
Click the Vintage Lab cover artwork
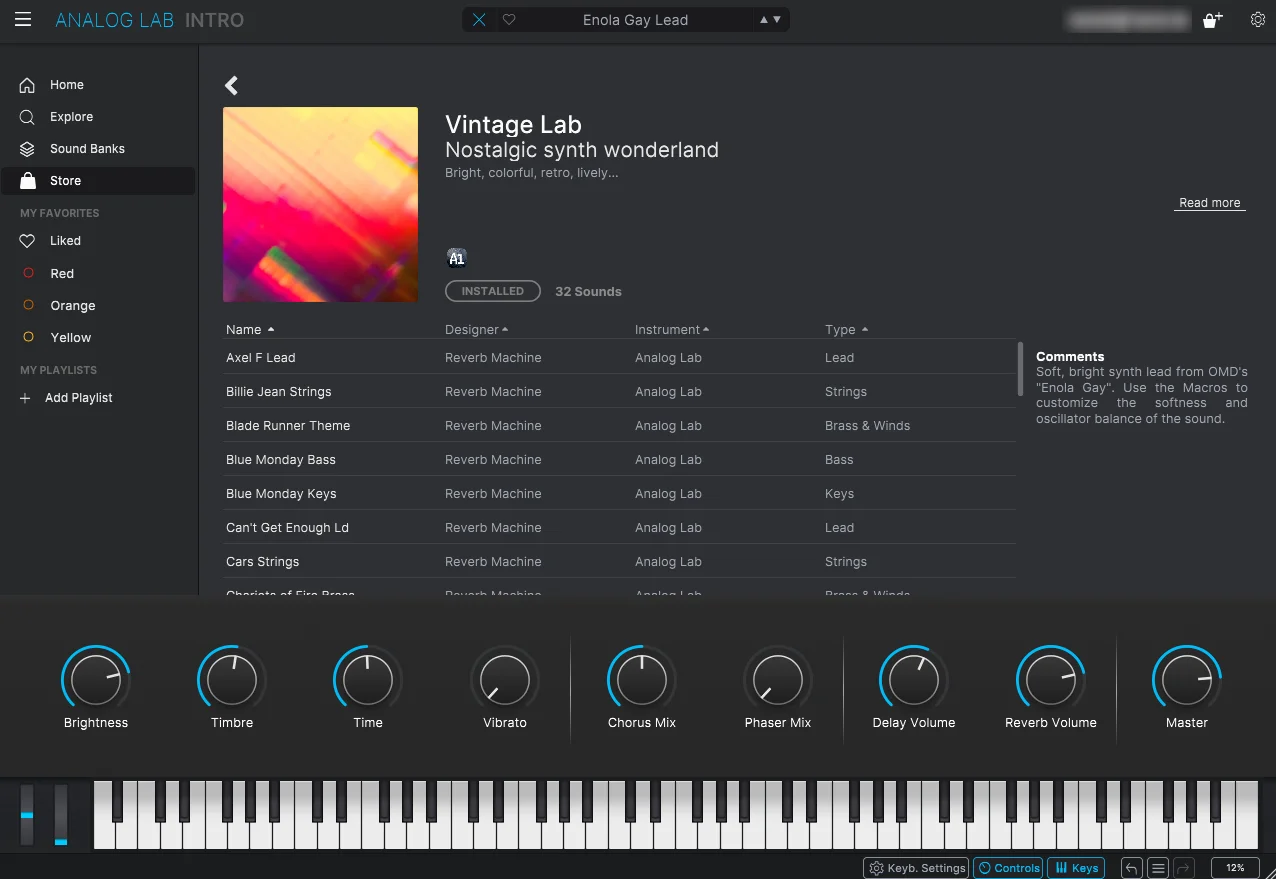point(320,204)
